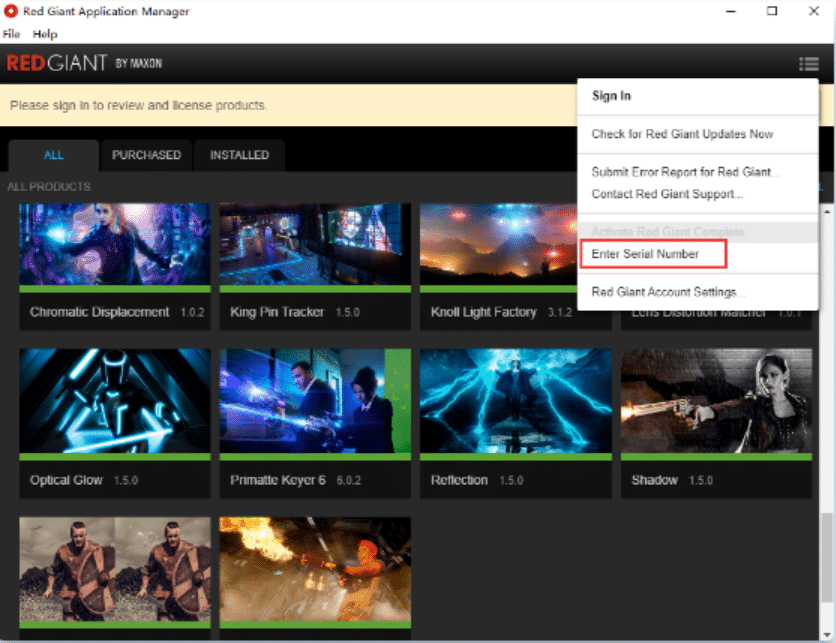Open the Help menu
The height and width of the screenshot is (643, 836).
coord(45,34)
